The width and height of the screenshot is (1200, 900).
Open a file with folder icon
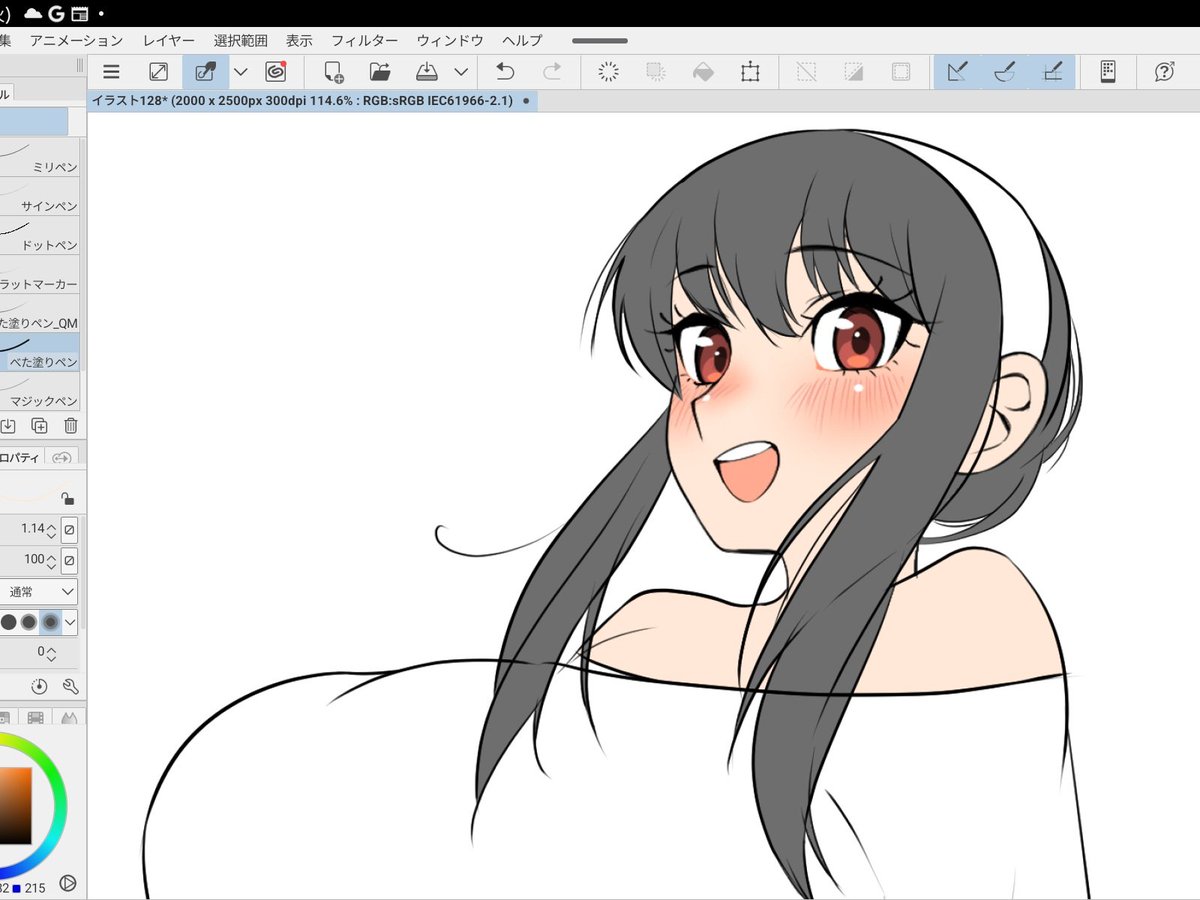tap(380, 72)
